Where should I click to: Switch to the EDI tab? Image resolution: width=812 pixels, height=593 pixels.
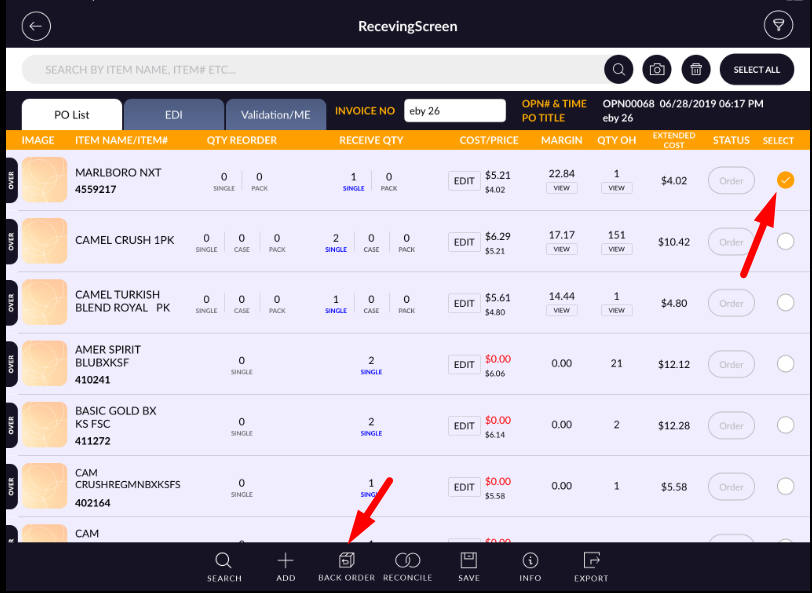pyautogui.click(x=173, y=114)
